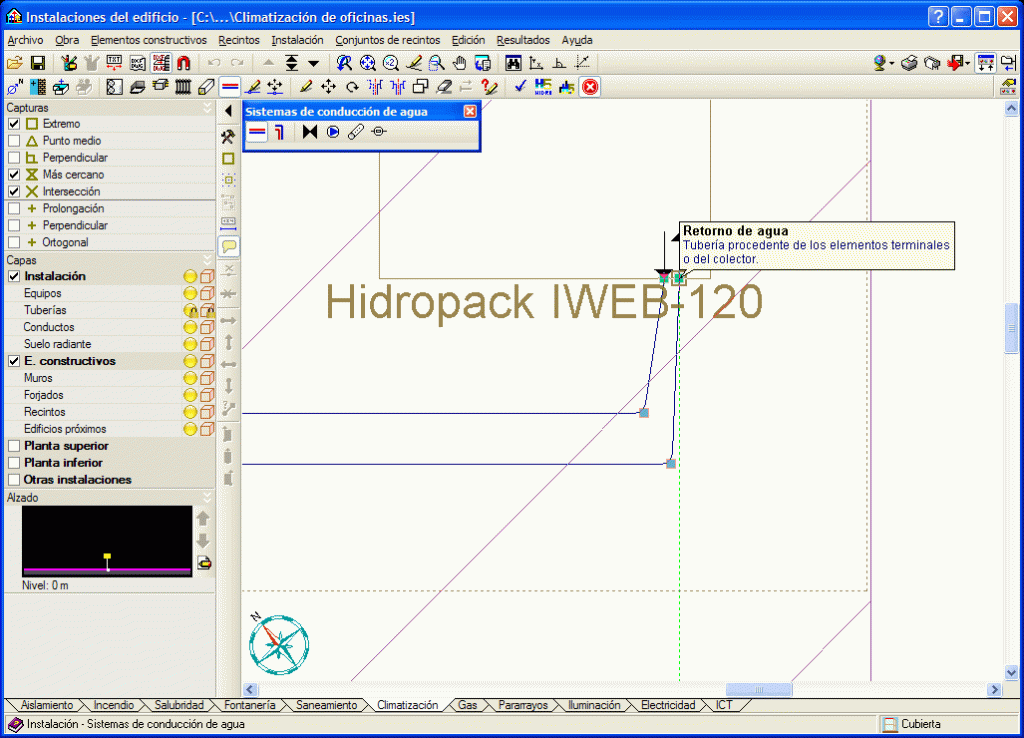Image resolution: width=1024 pixels, height=738 pixels.
Task: Collapse the Capas panel chevron
Action: click(x=207, y=260)
